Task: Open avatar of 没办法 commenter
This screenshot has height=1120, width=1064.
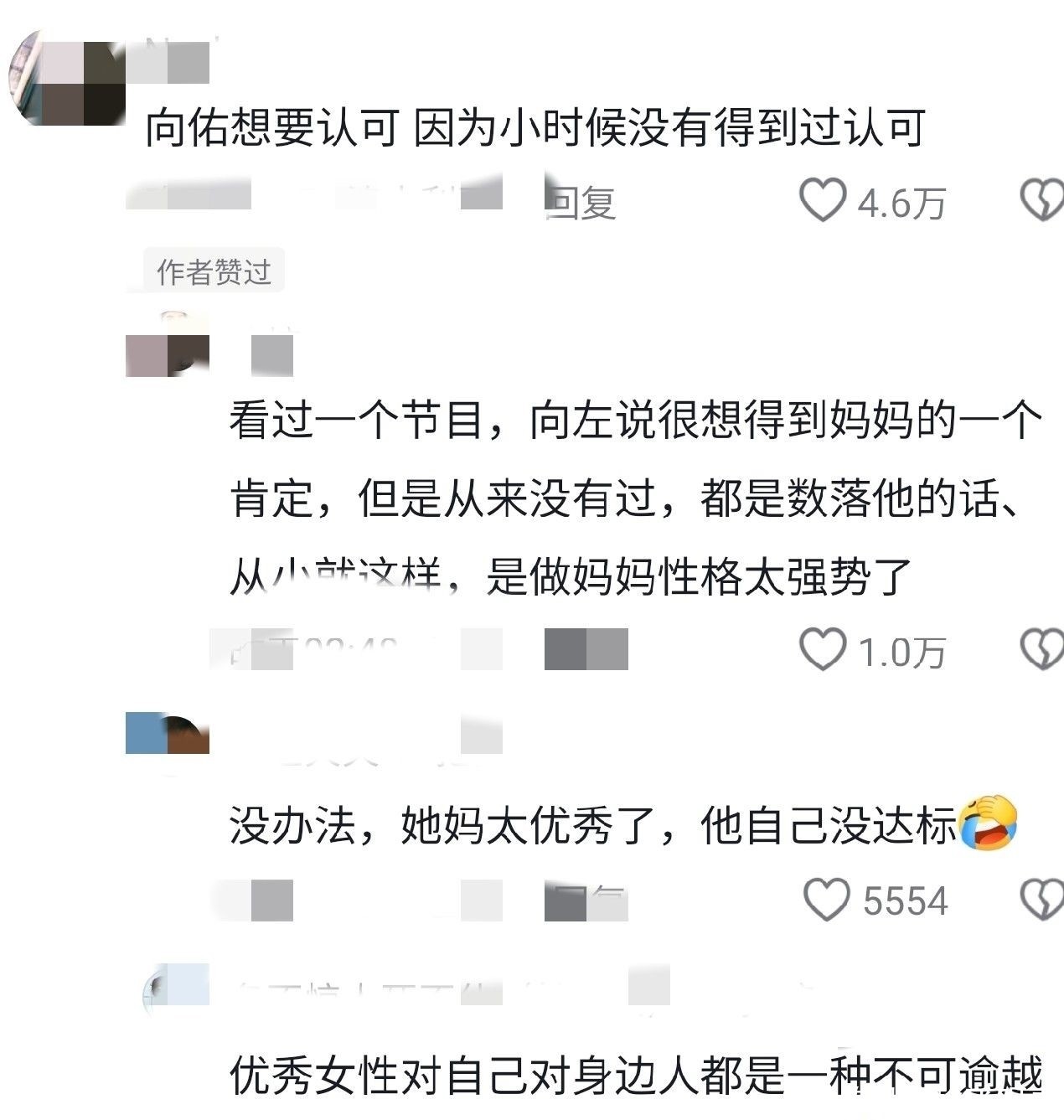Action: click(x=168, y=735)
